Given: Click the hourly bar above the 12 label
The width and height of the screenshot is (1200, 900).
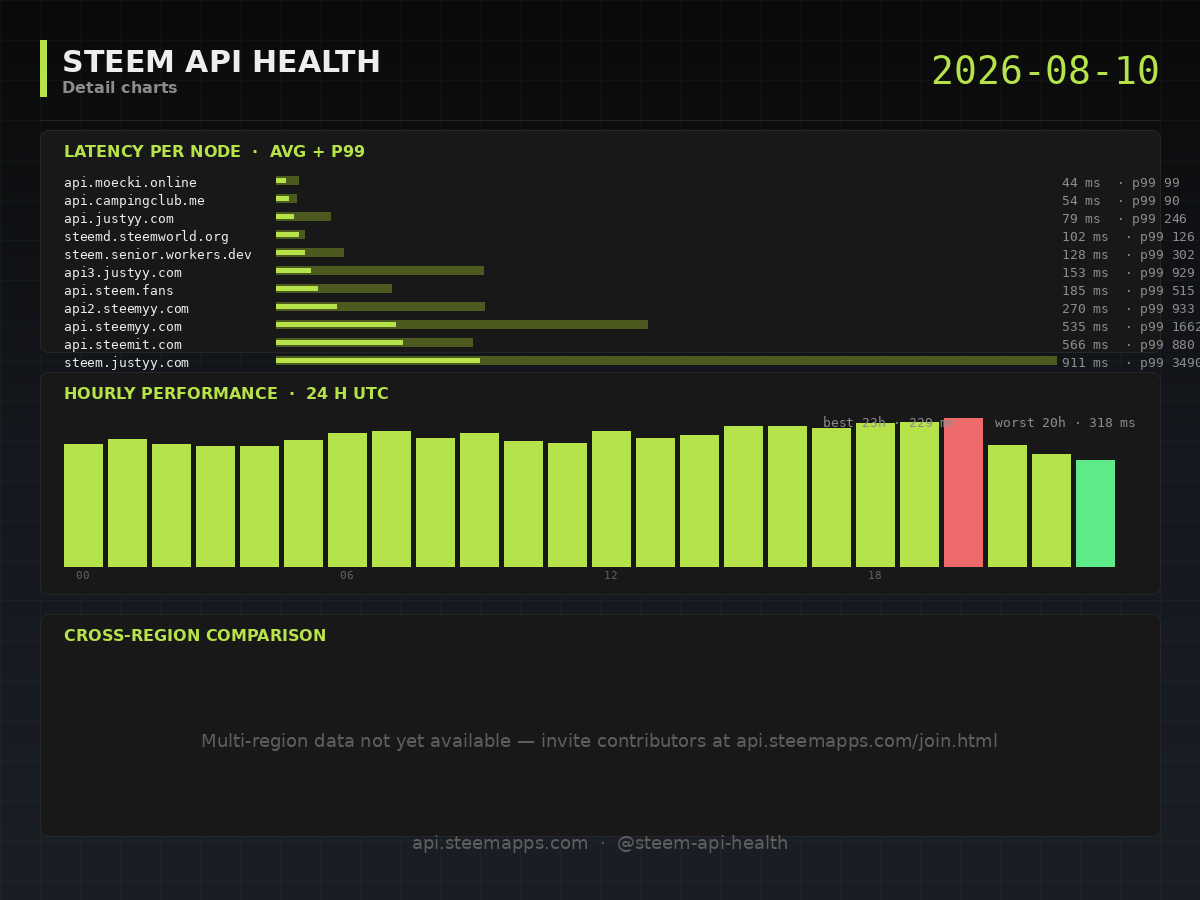Looking at the screenshot, I should tap(611, 499).
